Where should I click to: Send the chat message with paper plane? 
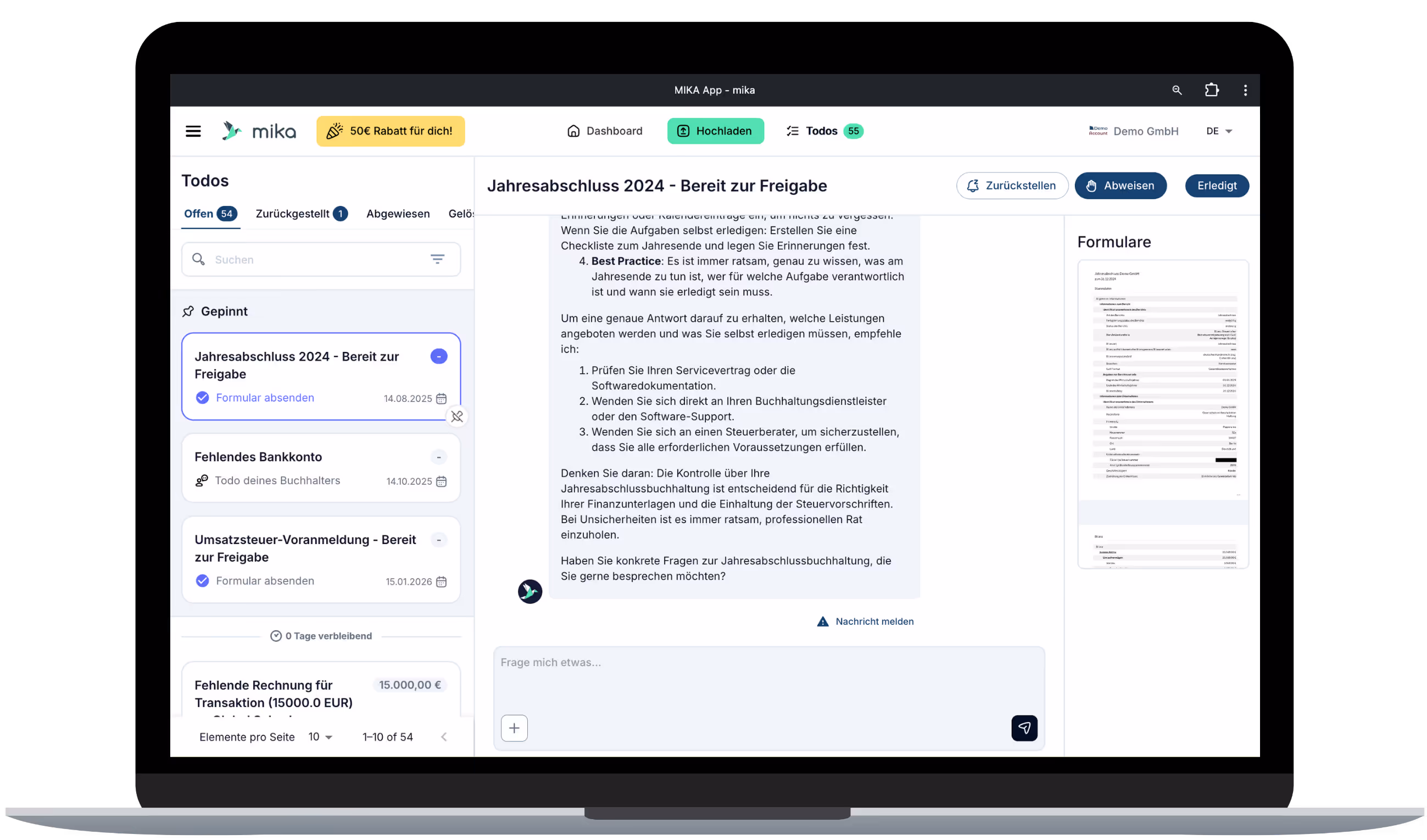(1024, 728)
